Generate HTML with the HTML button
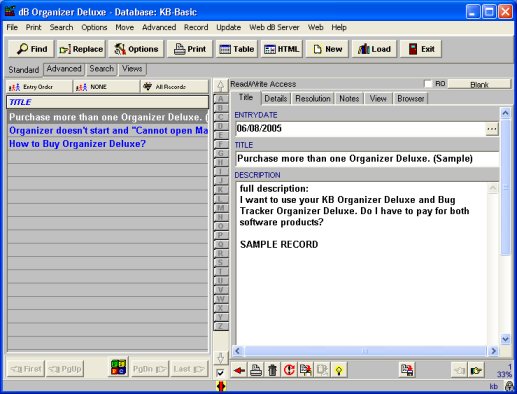The height and width of the screenshot is (394, 517). 282,49
